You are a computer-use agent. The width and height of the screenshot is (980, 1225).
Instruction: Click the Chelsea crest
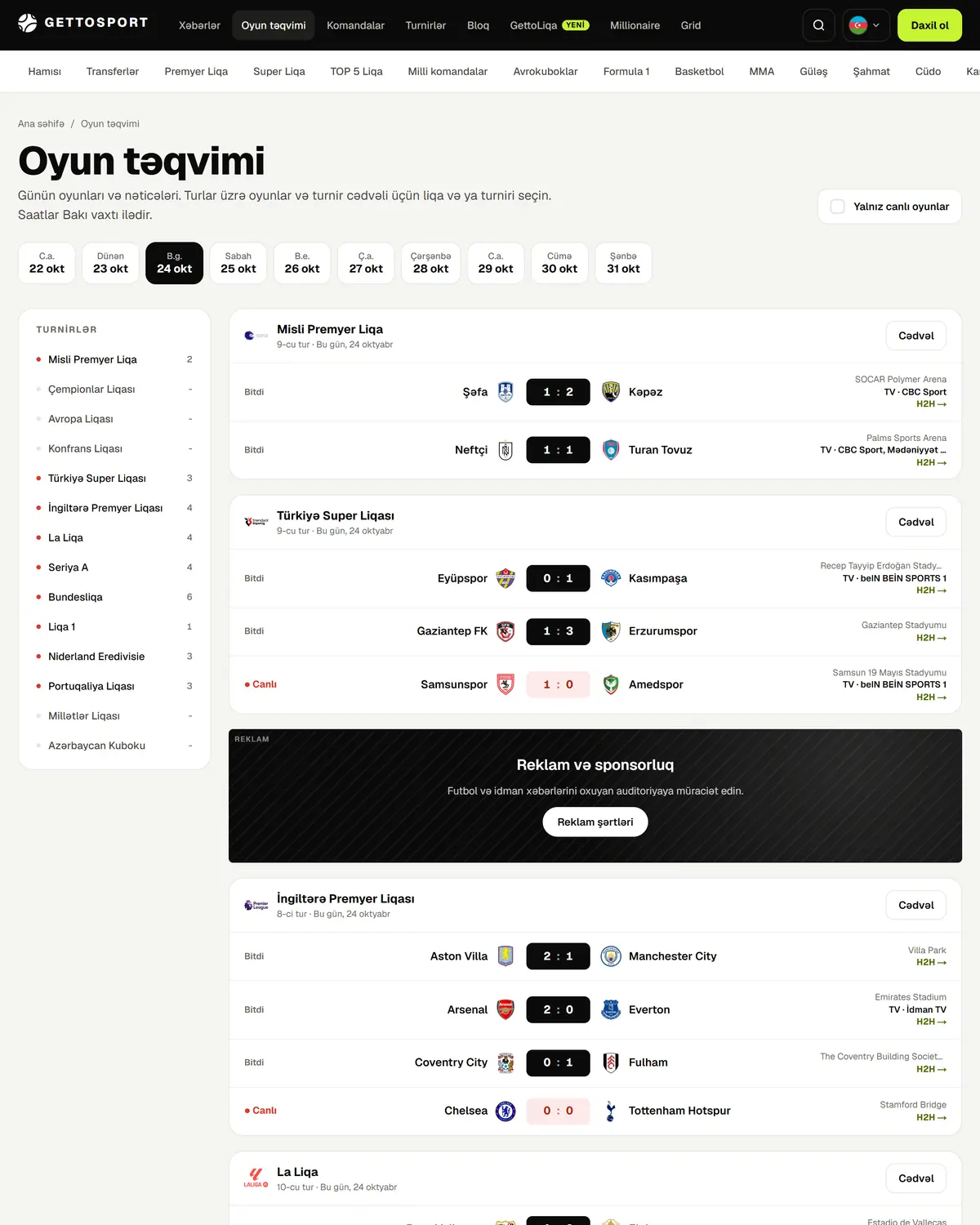pos(506,1111)
